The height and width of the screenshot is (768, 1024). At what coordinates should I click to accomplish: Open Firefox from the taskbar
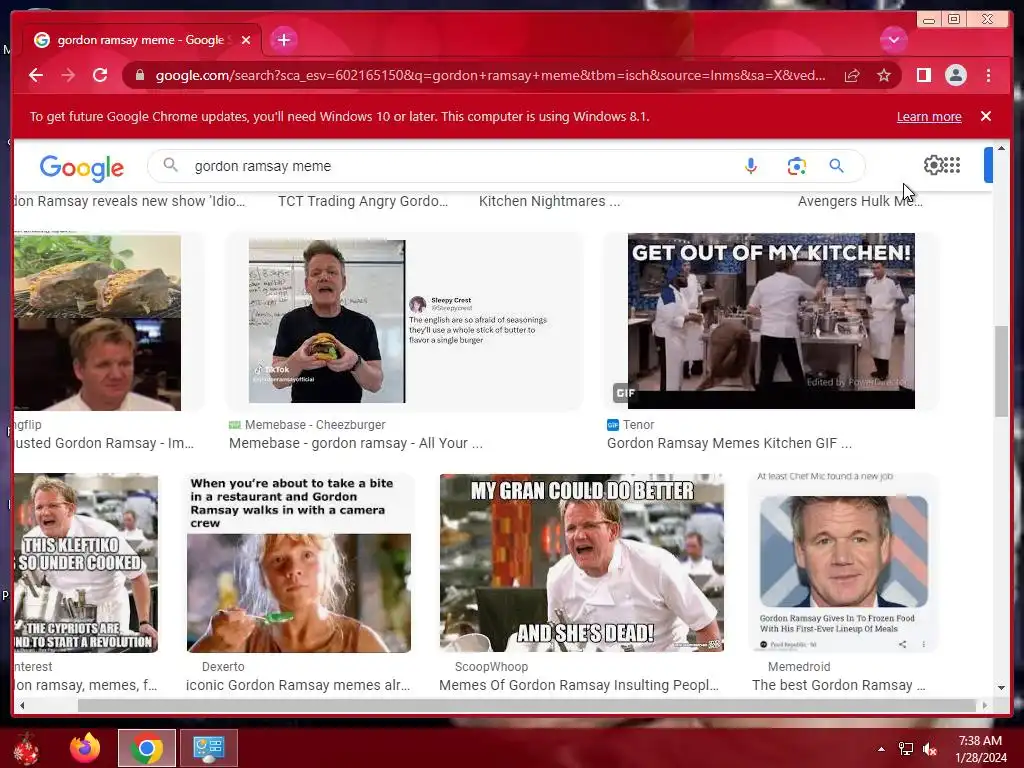pyautogui.click(x=85, y=748)
